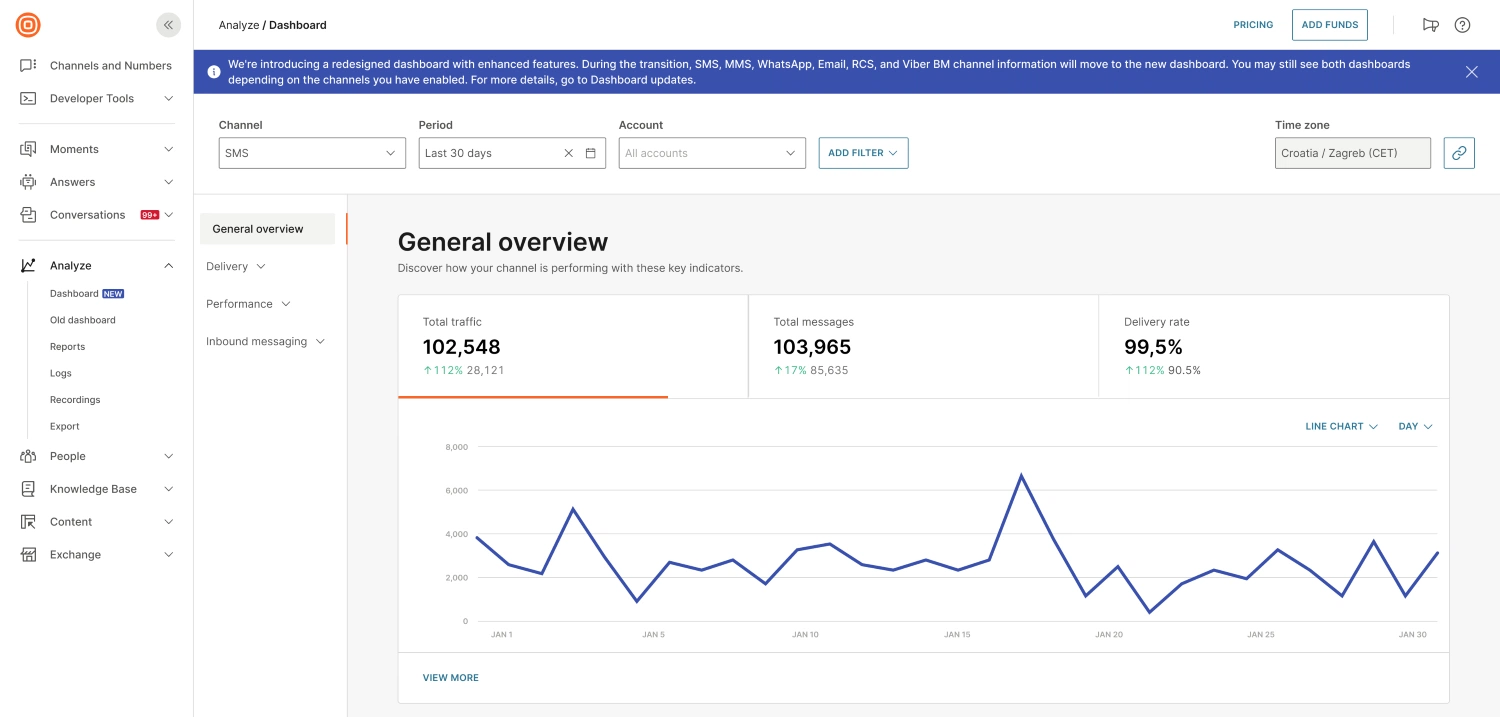Click the Conversations icon showing 99+ badge
Screen dimensions: 1500x717
click(x=29, y=214)
